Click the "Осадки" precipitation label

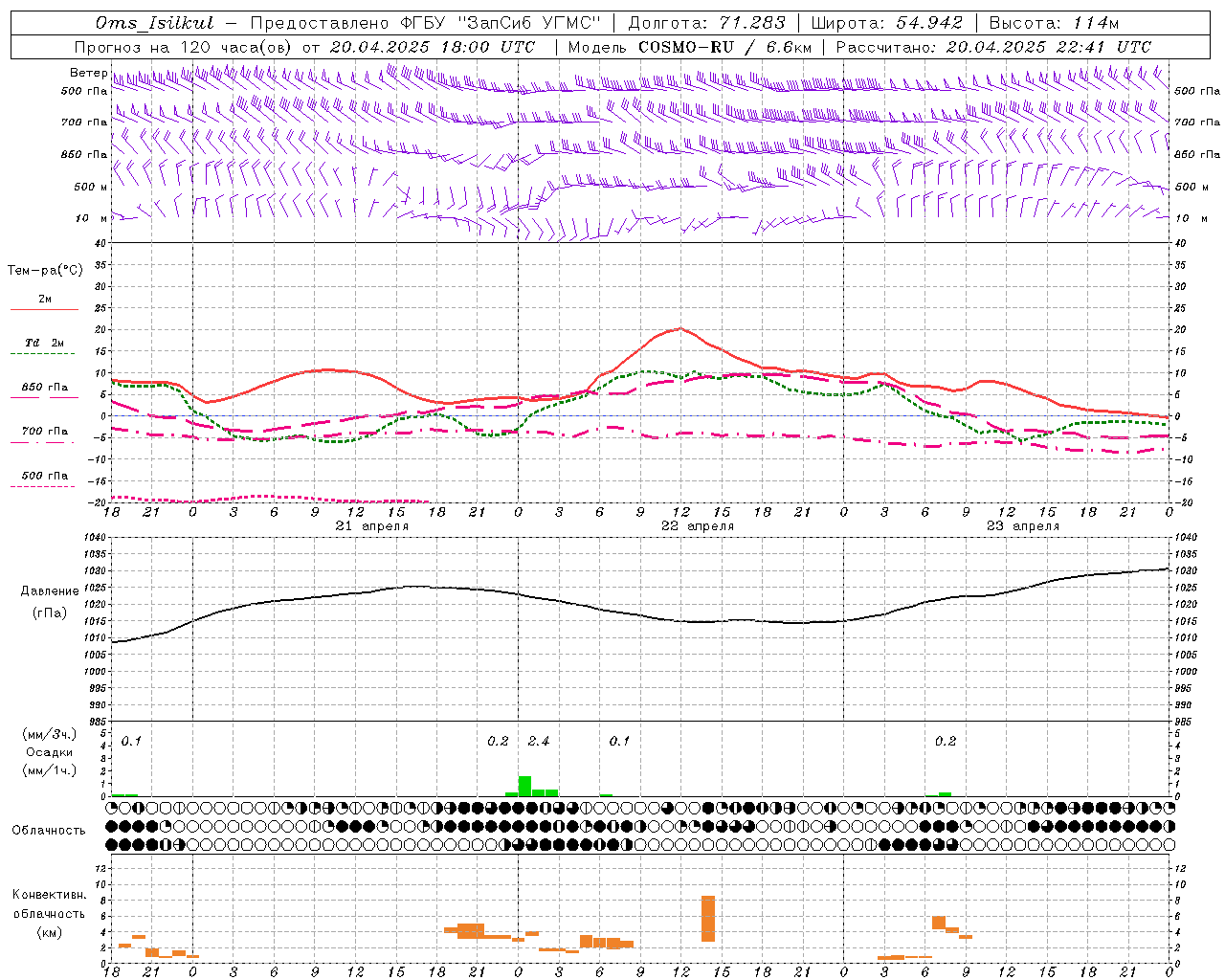point(50,752)
